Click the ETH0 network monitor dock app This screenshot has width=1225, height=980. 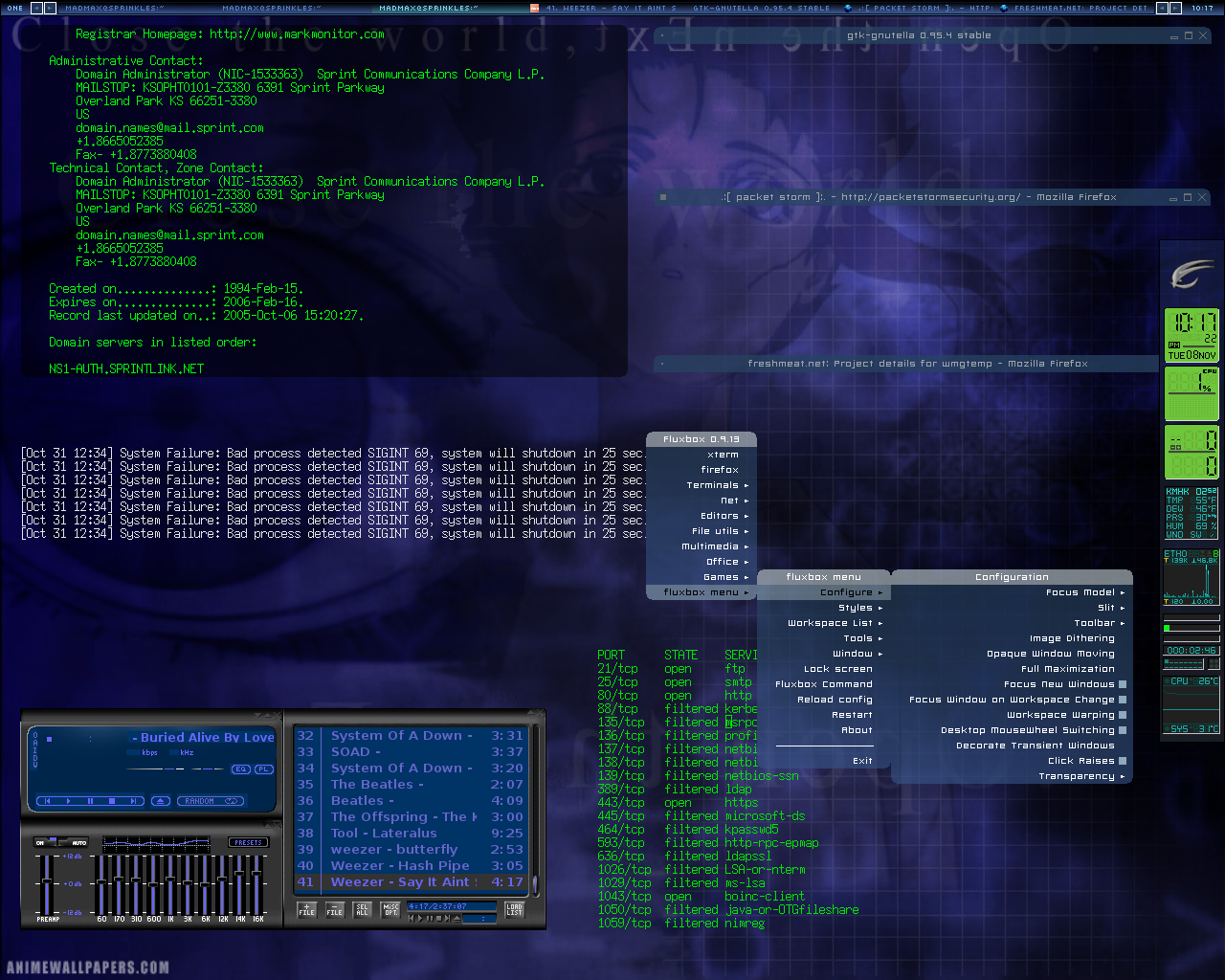point(1192,578)
